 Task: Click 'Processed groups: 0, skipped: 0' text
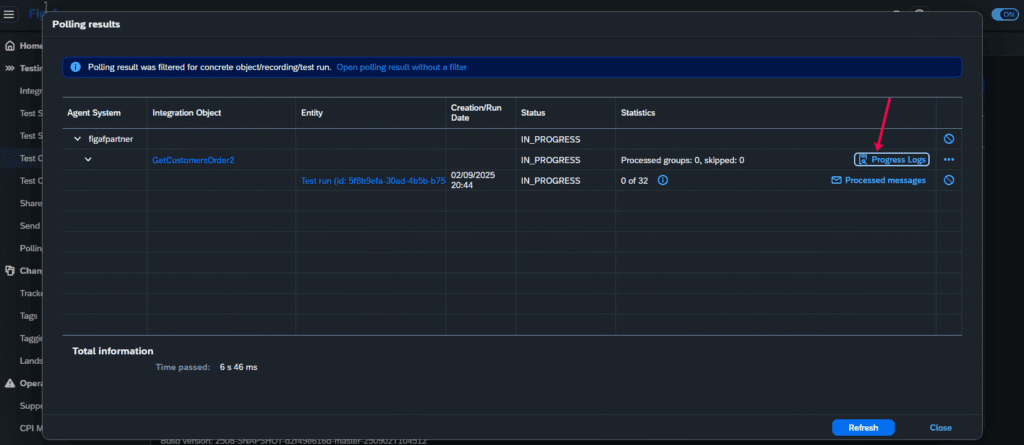pyautogui.click(x=682, y=160)
